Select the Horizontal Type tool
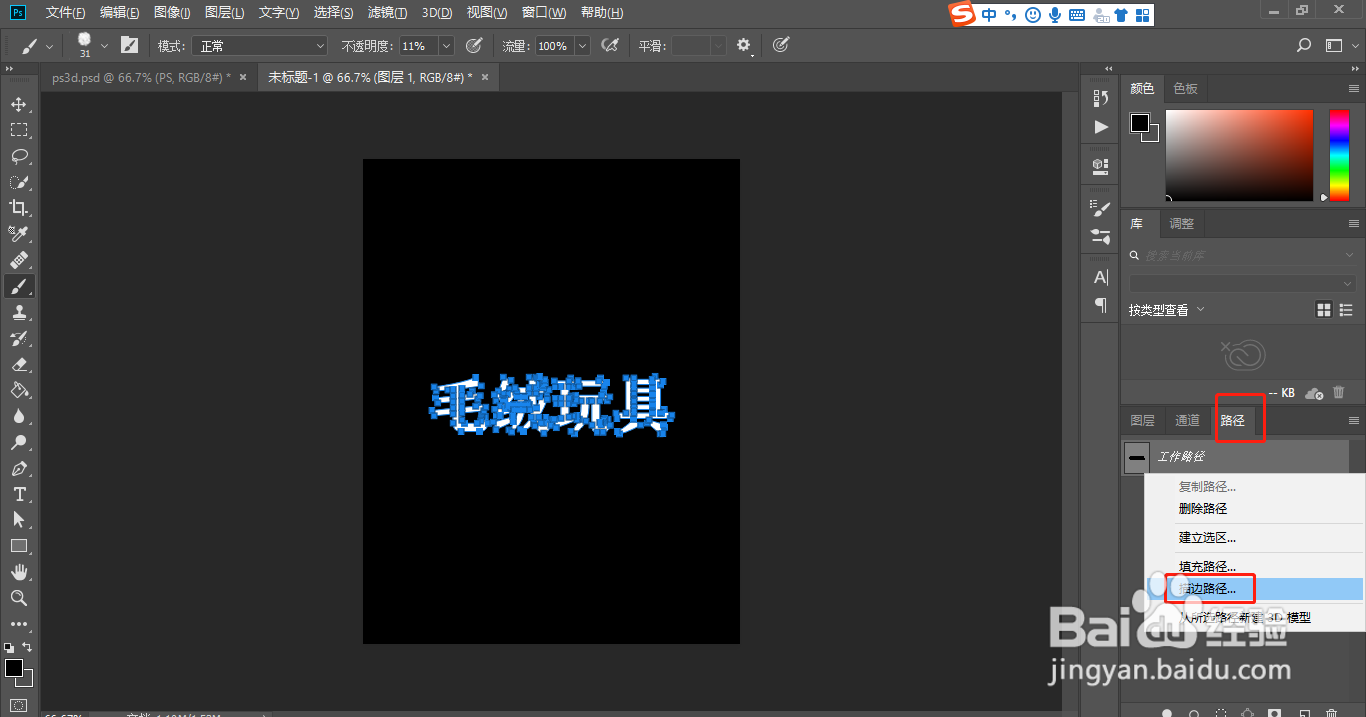This screenshot has width=1366, height=717. click(x=18, y=493)
